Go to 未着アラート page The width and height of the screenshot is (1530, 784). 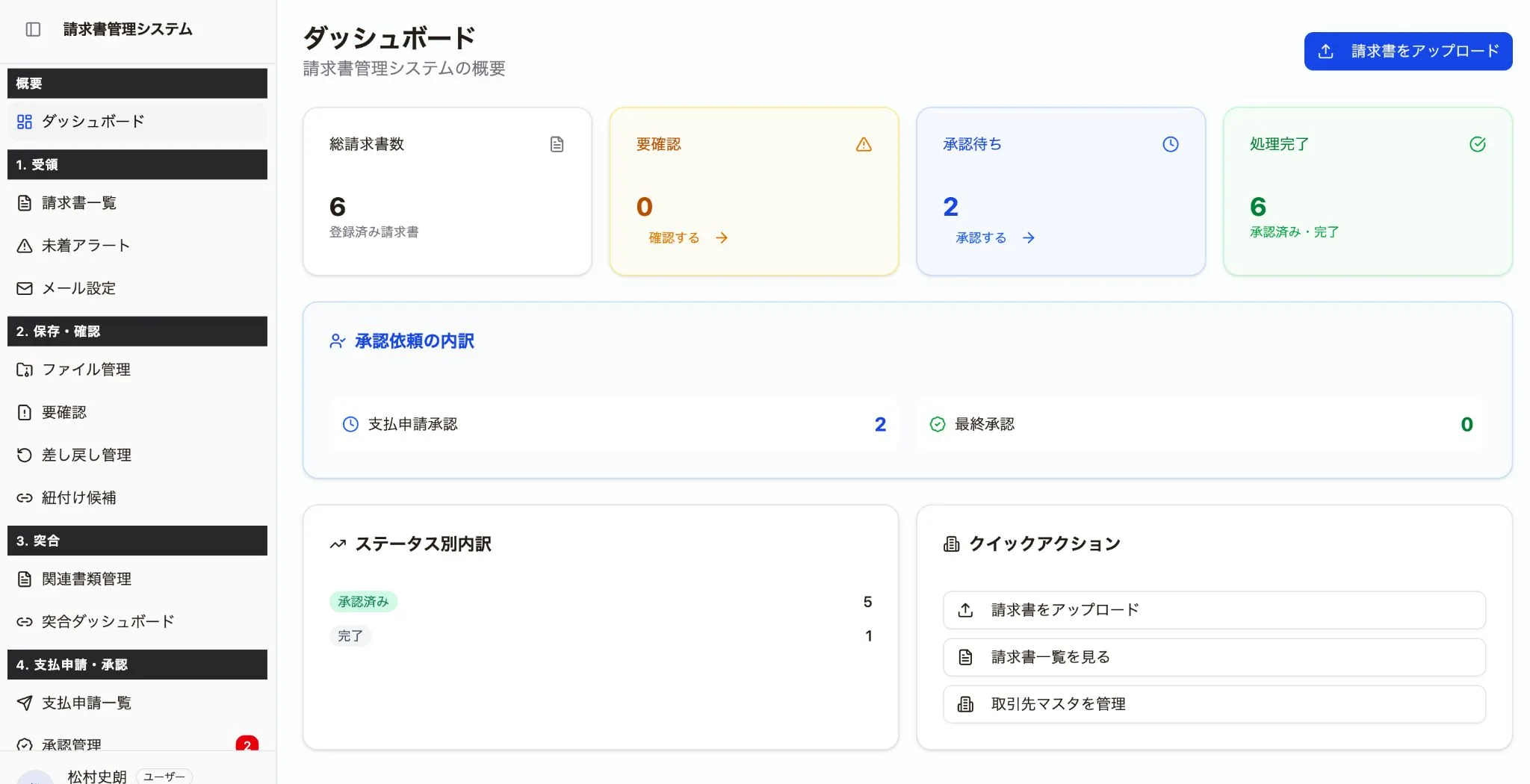click(137, 246)
